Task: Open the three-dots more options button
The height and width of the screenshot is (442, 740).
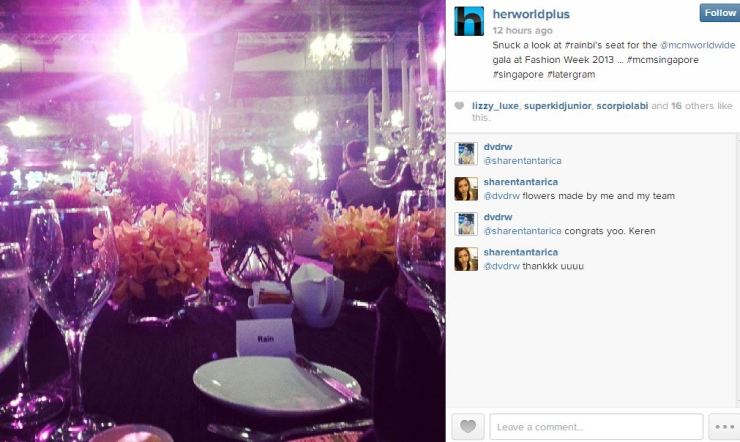Action: click(724, 426)
